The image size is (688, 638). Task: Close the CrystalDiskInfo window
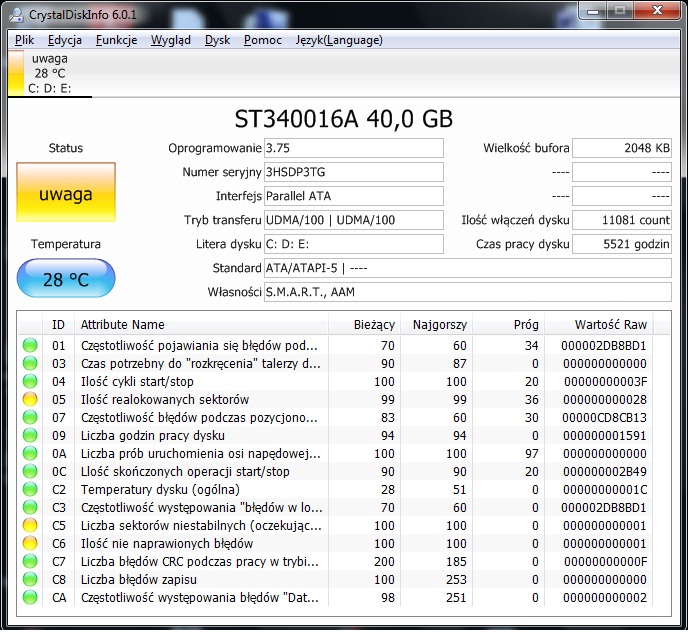(x=657, y=11)
